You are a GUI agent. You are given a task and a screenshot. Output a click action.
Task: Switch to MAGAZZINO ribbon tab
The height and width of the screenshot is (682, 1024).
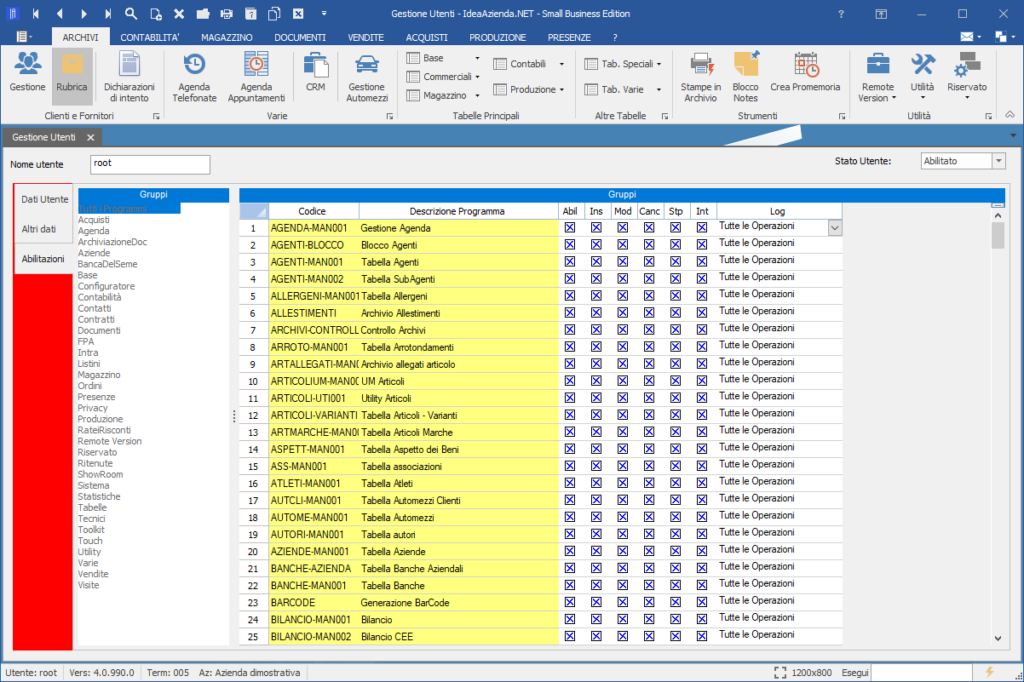point(227,37)
